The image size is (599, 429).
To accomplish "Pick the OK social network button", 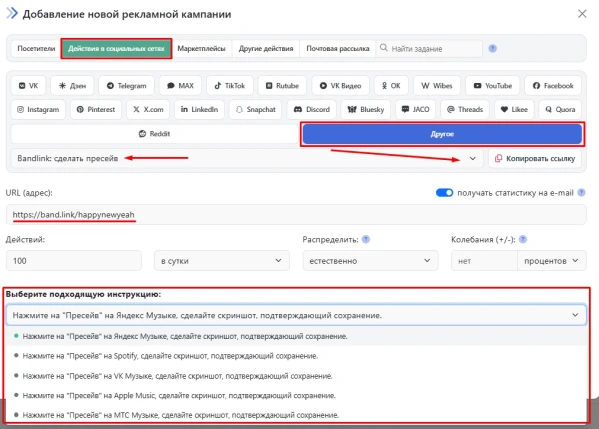I will click(x=391, y=86).
